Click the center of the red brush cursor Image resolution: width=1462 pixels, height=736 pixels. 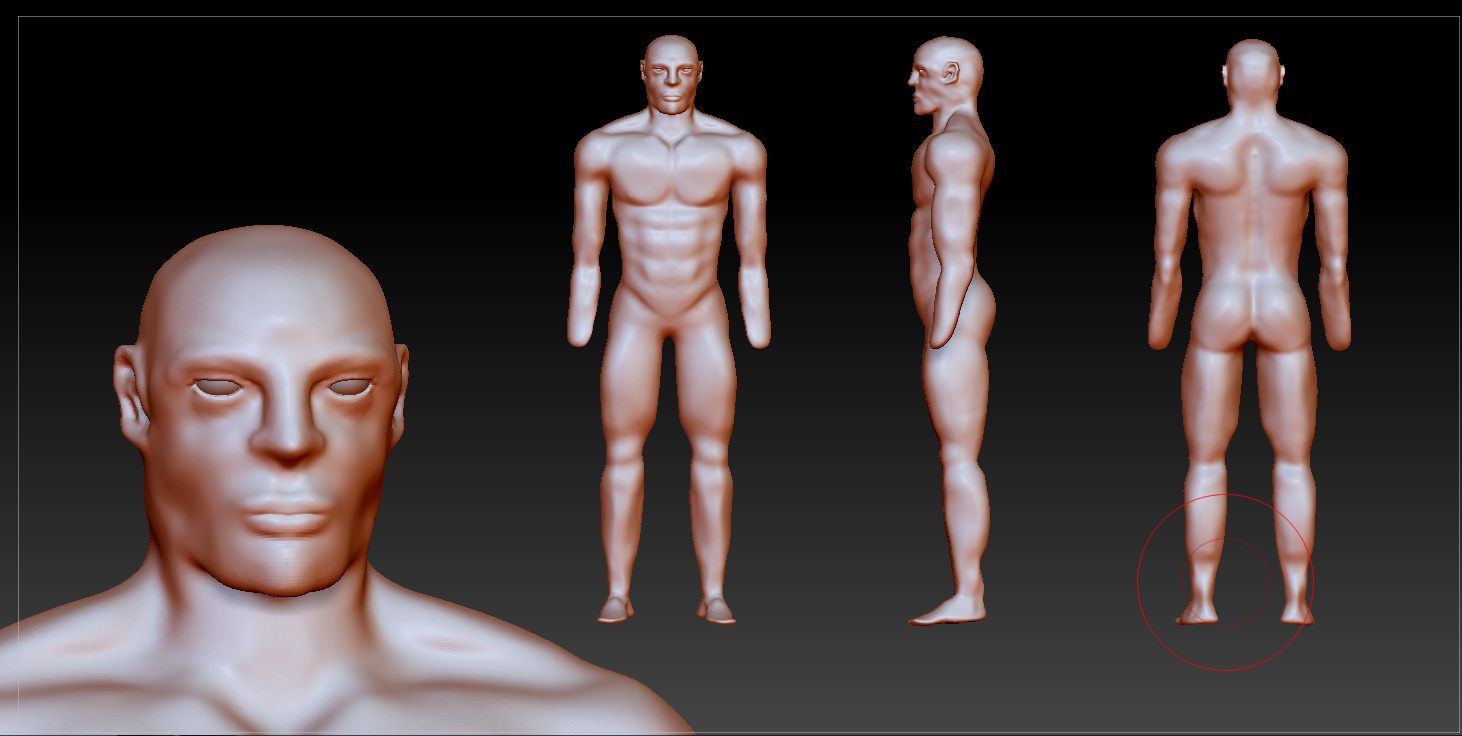click(1225, 582)
